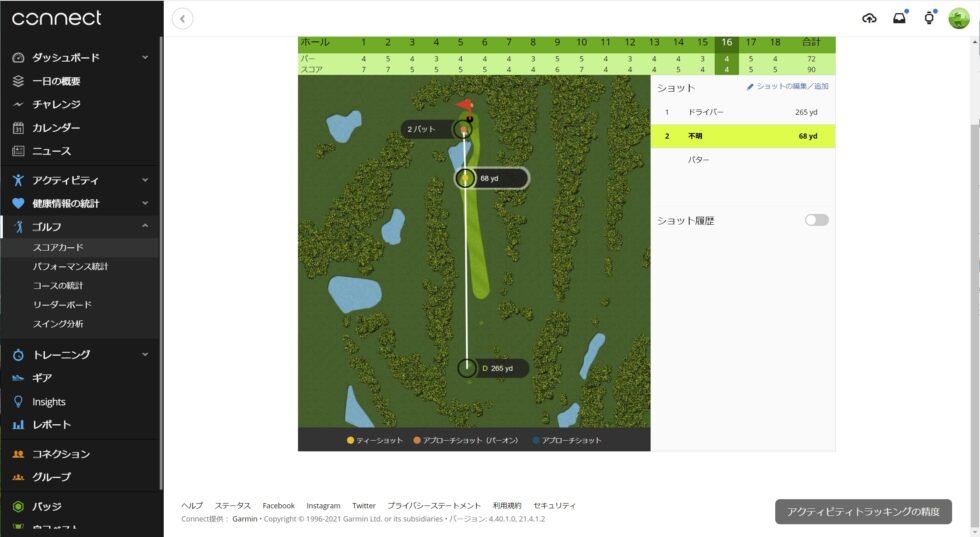Select hole 17 in the scorecard header
Image resolution: width=980 pixels, height=537 pixels.
point(751,42)
